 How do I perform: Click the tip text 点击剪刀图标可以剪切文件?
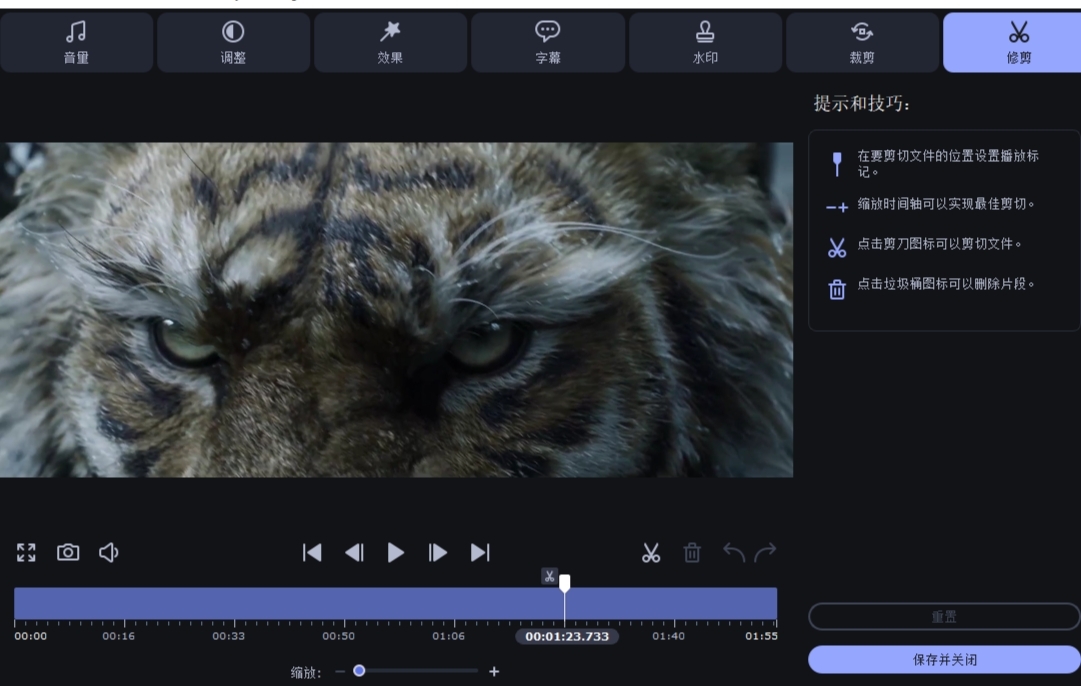point(939,244)
